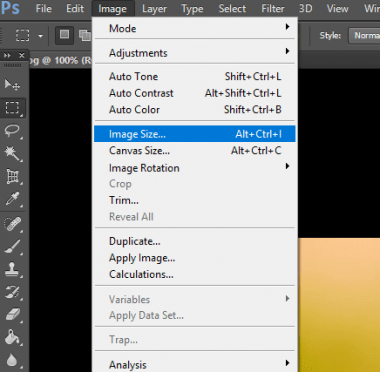This screenshot has width=380, height=372.
Task: Select the Magic Wand tool
Action: [x=12, y=153]
